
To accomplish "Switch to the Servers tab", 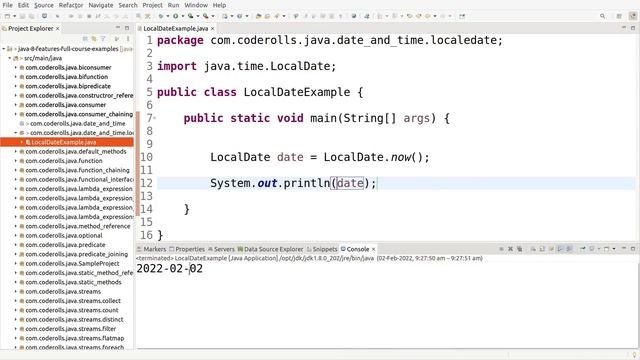I will tap(221, 249).
